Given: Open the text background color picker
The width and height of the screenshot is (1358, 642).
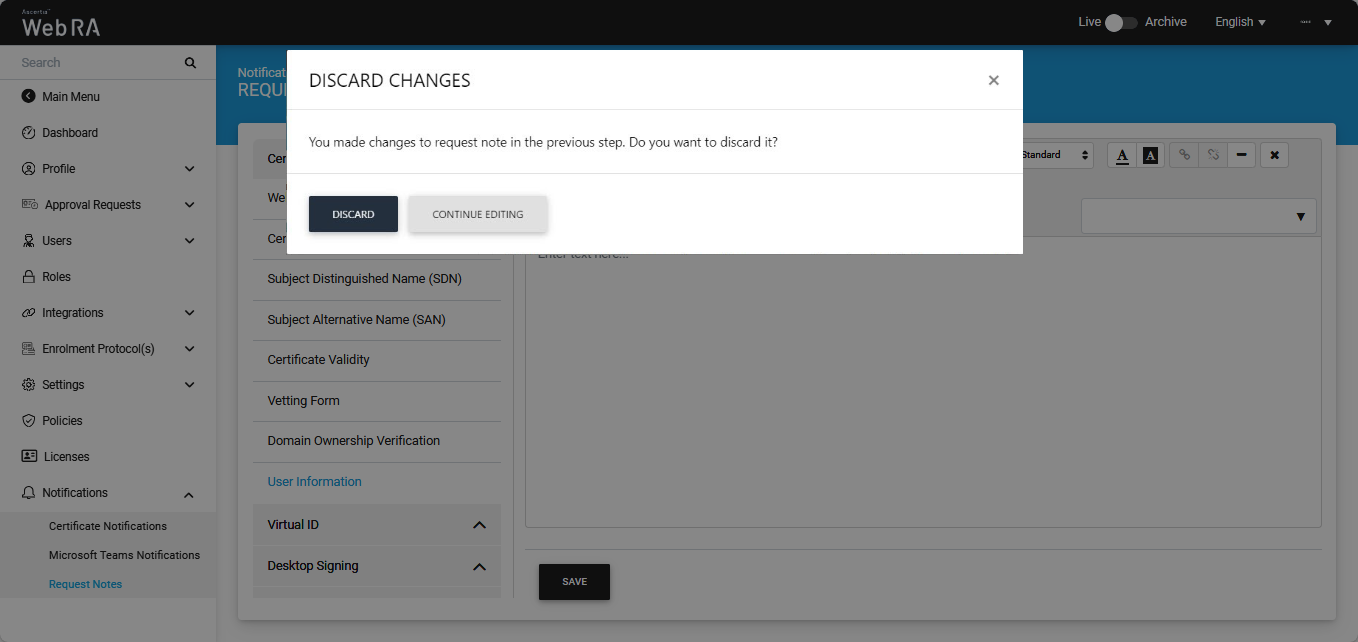Looking at the screenshot, I should (x=1150, y=155).
